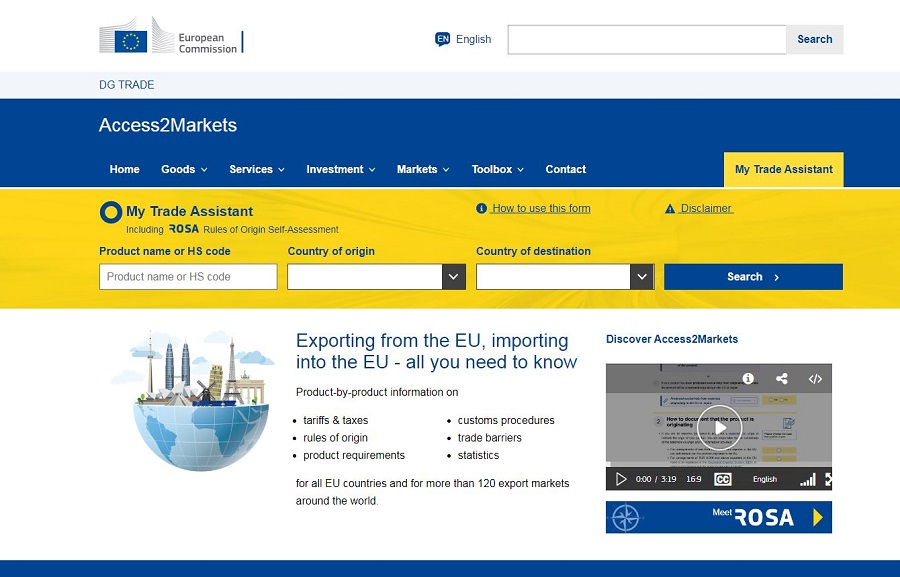
Task: Open the Disclaimer link
Action: pos(705,209)
